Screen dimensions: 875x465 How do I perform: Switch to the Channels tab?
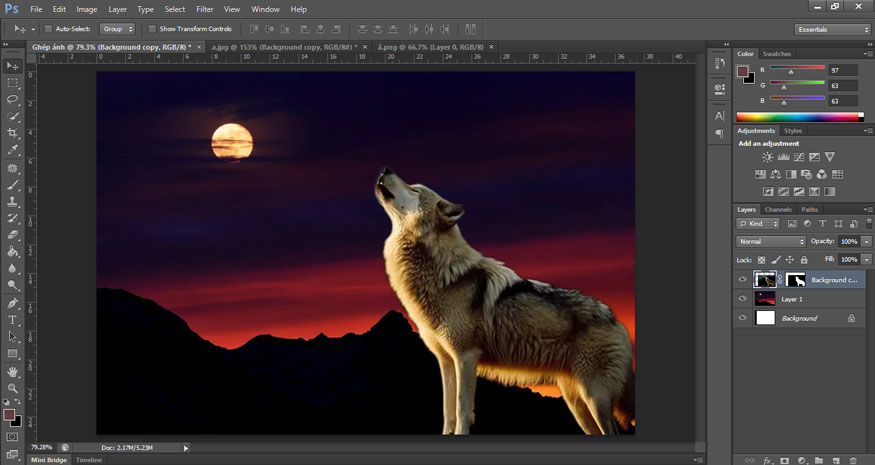(x=777, y=209)
